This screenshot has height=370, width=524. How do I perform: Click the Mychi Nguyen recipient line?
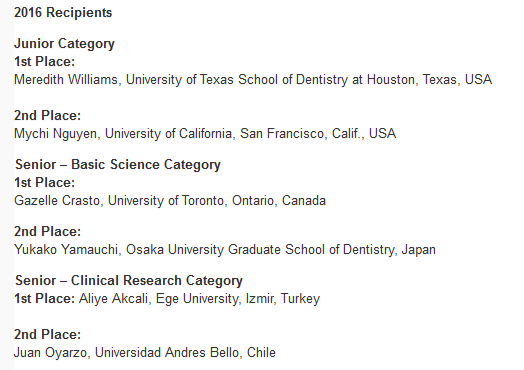pos(205,134)
